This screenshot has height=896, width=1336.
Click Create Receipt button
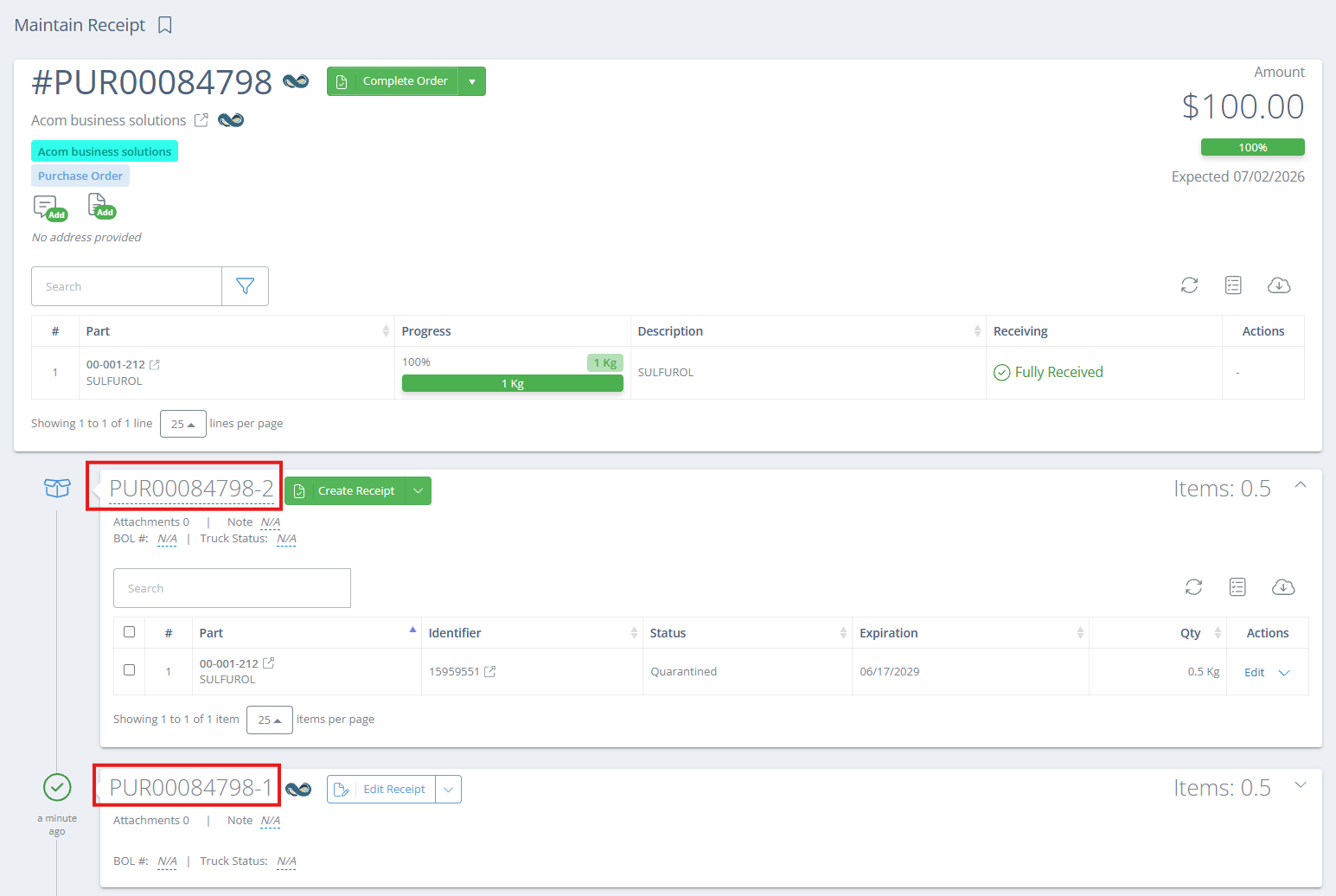345,491
